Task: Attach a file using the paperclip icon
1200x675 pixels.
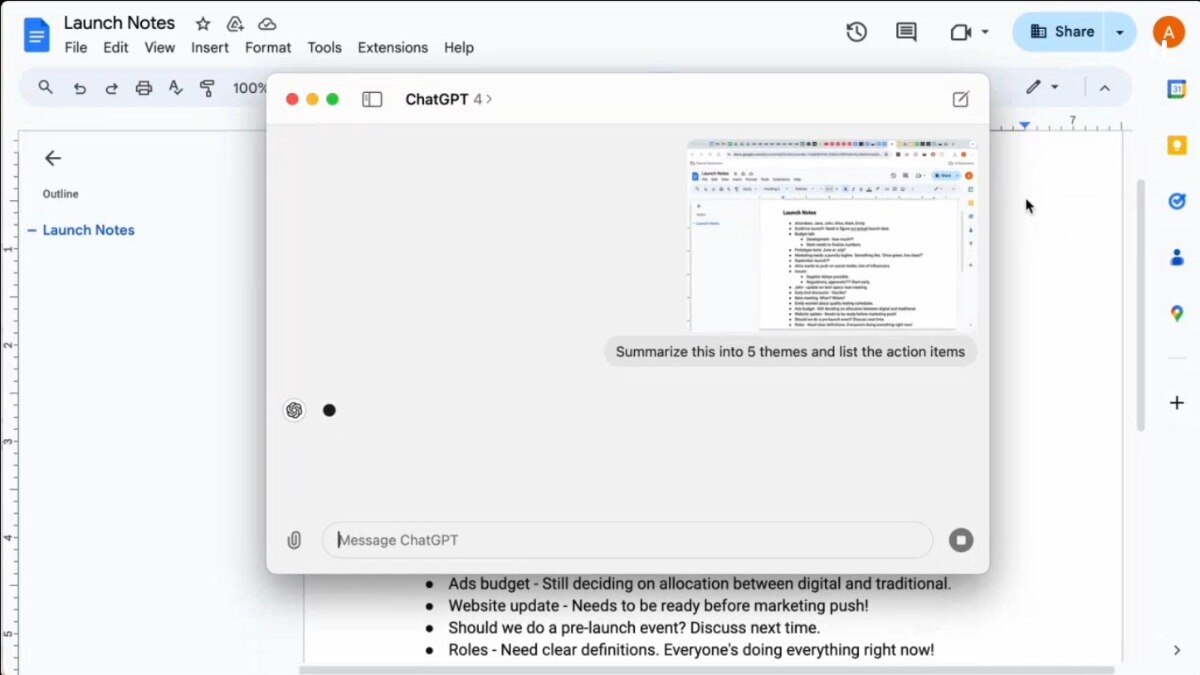Action: [294, 540]
